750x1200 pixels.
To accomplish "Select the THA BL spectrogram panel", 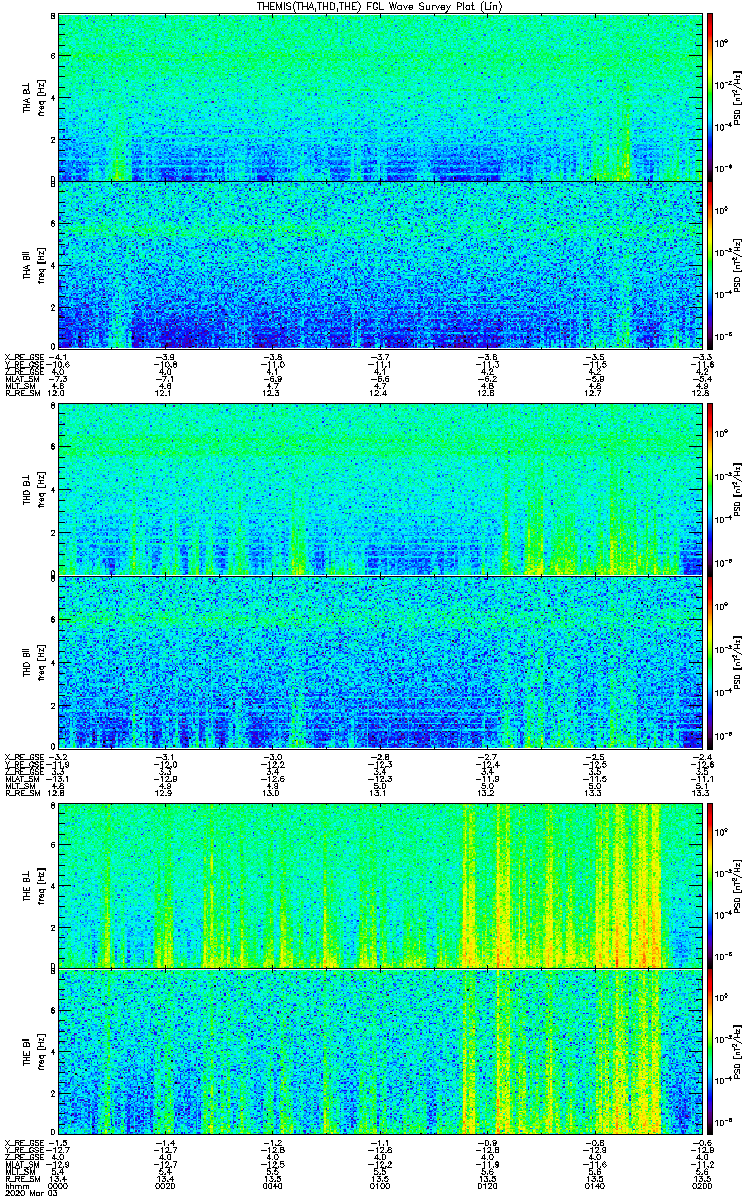I will click(379, 97).
